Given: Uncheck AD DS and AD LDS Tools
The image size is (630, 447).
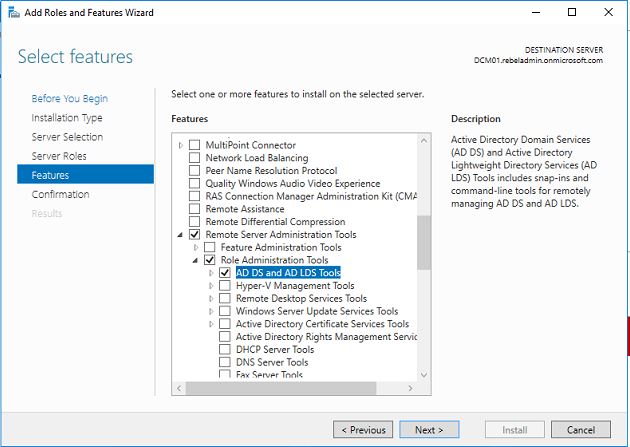Looking at the screenshot, I should coord(225,273).
